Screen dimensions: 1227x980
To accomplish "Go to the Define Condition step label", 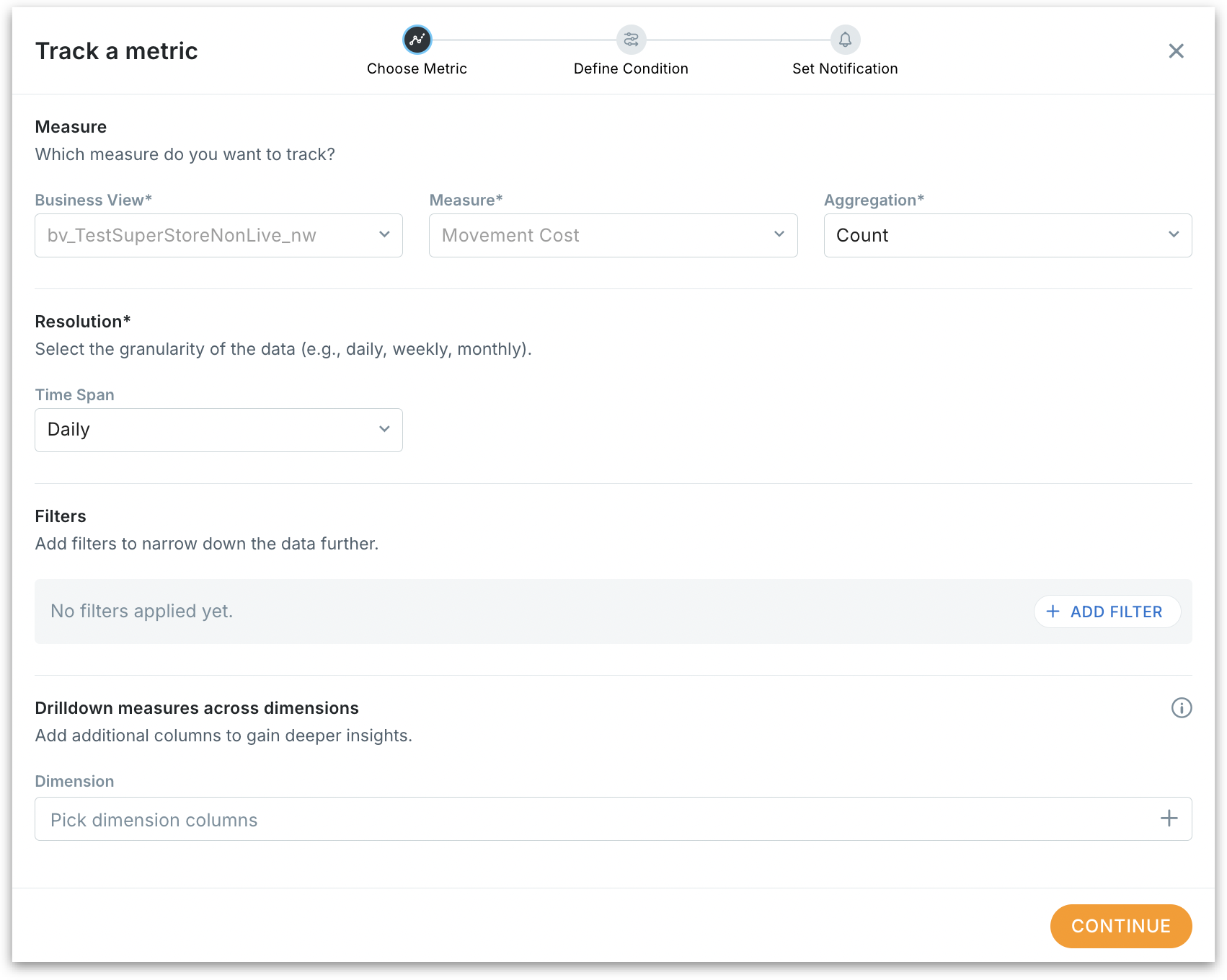I will pyautogui.click(x=631, y=69).
